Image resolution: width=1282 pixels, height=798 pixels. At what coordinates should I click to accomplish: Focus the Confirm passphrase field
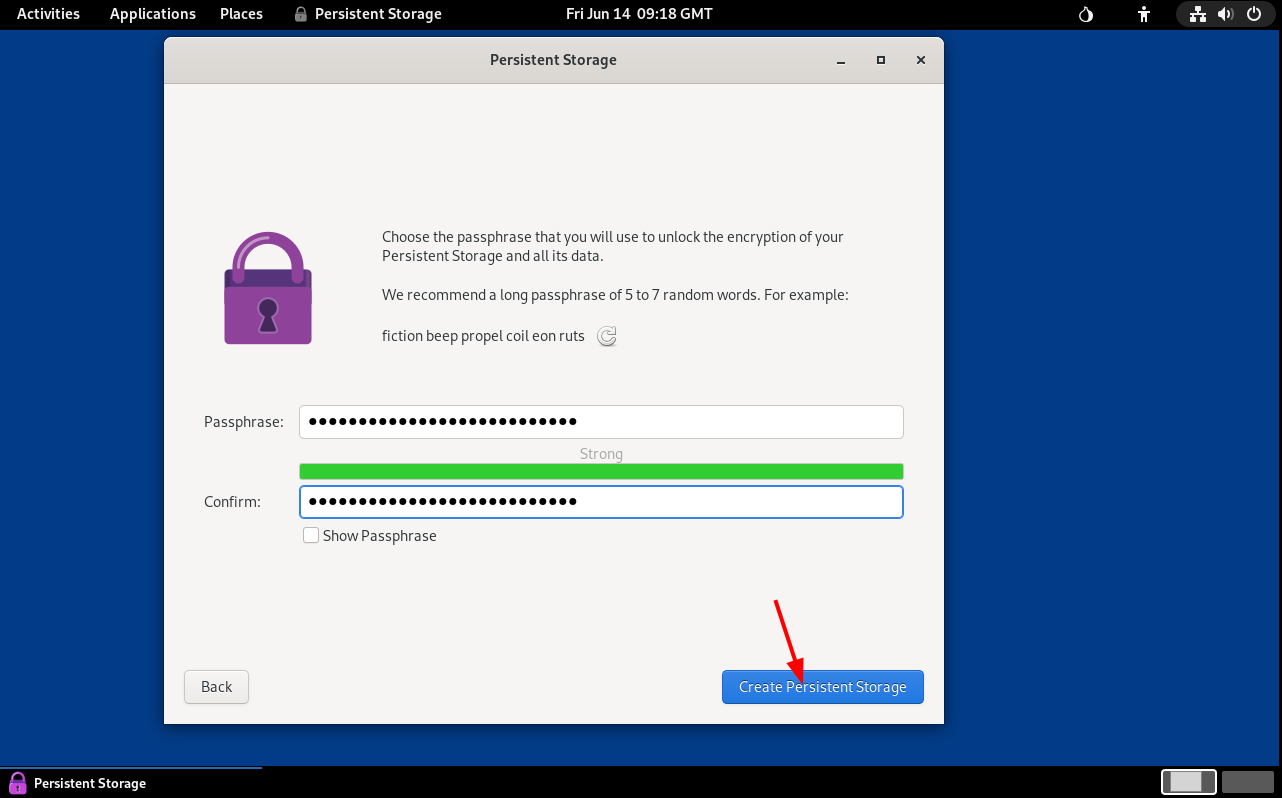(x=601, y=502)
